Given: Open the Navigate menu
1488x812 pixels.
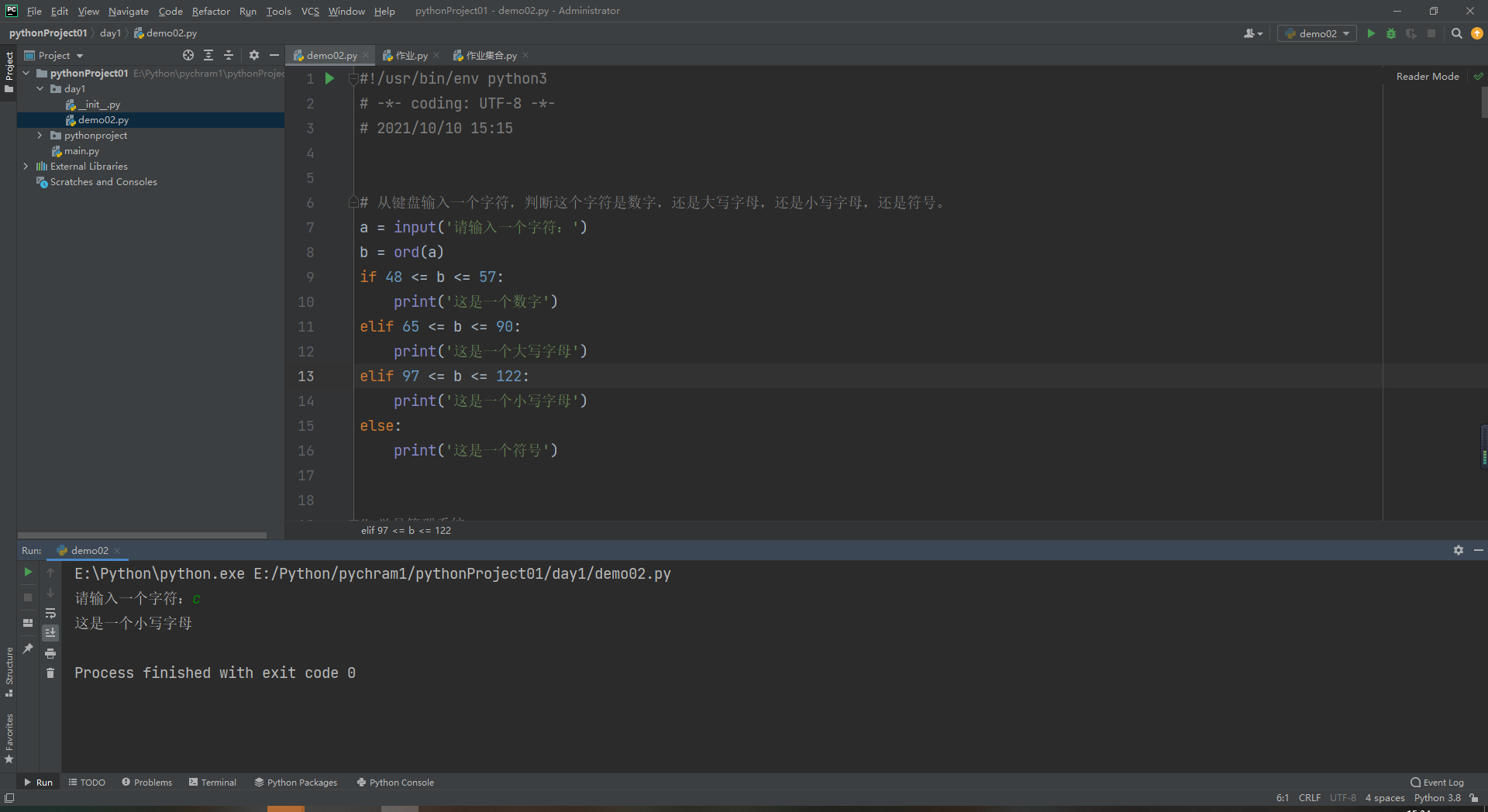Looking at the screenshot, I should [x=129, y=11].
